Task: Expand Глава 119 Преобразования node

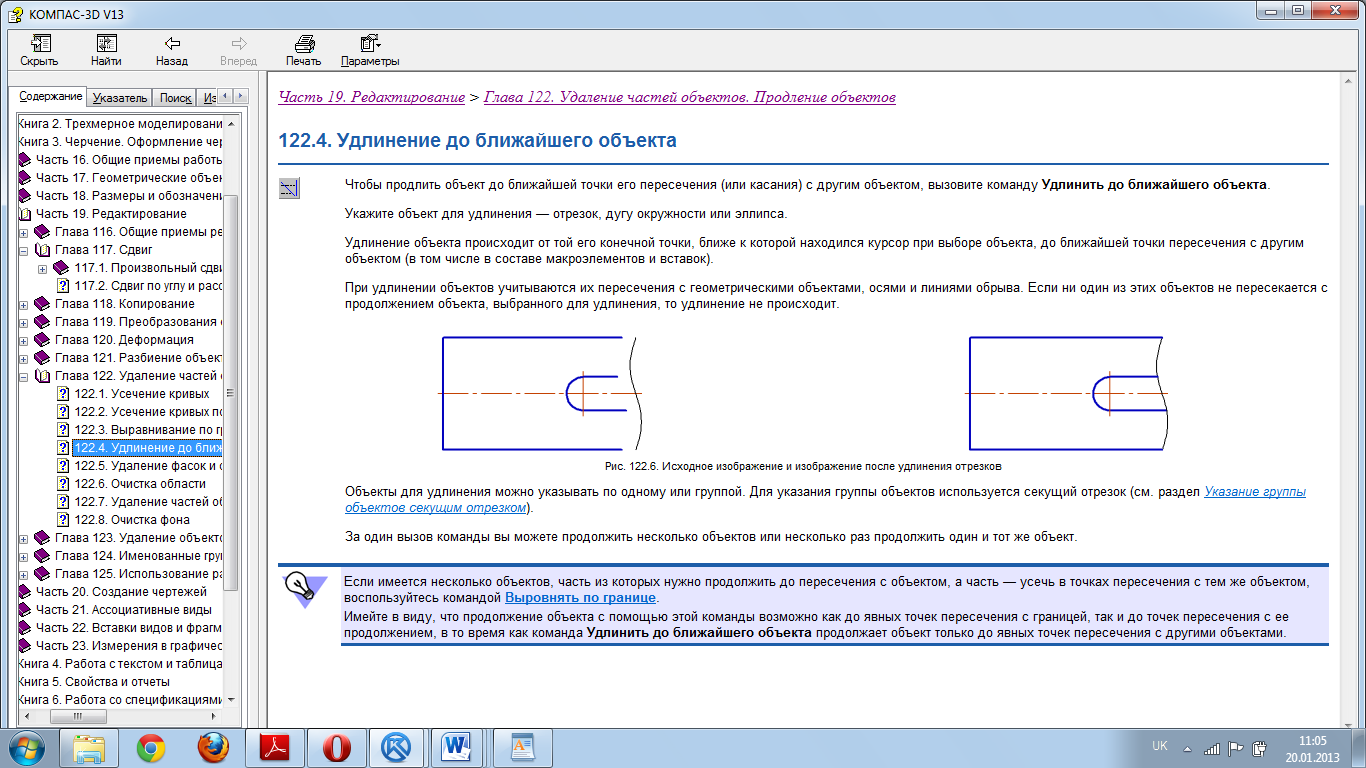Action: point(24,322)
